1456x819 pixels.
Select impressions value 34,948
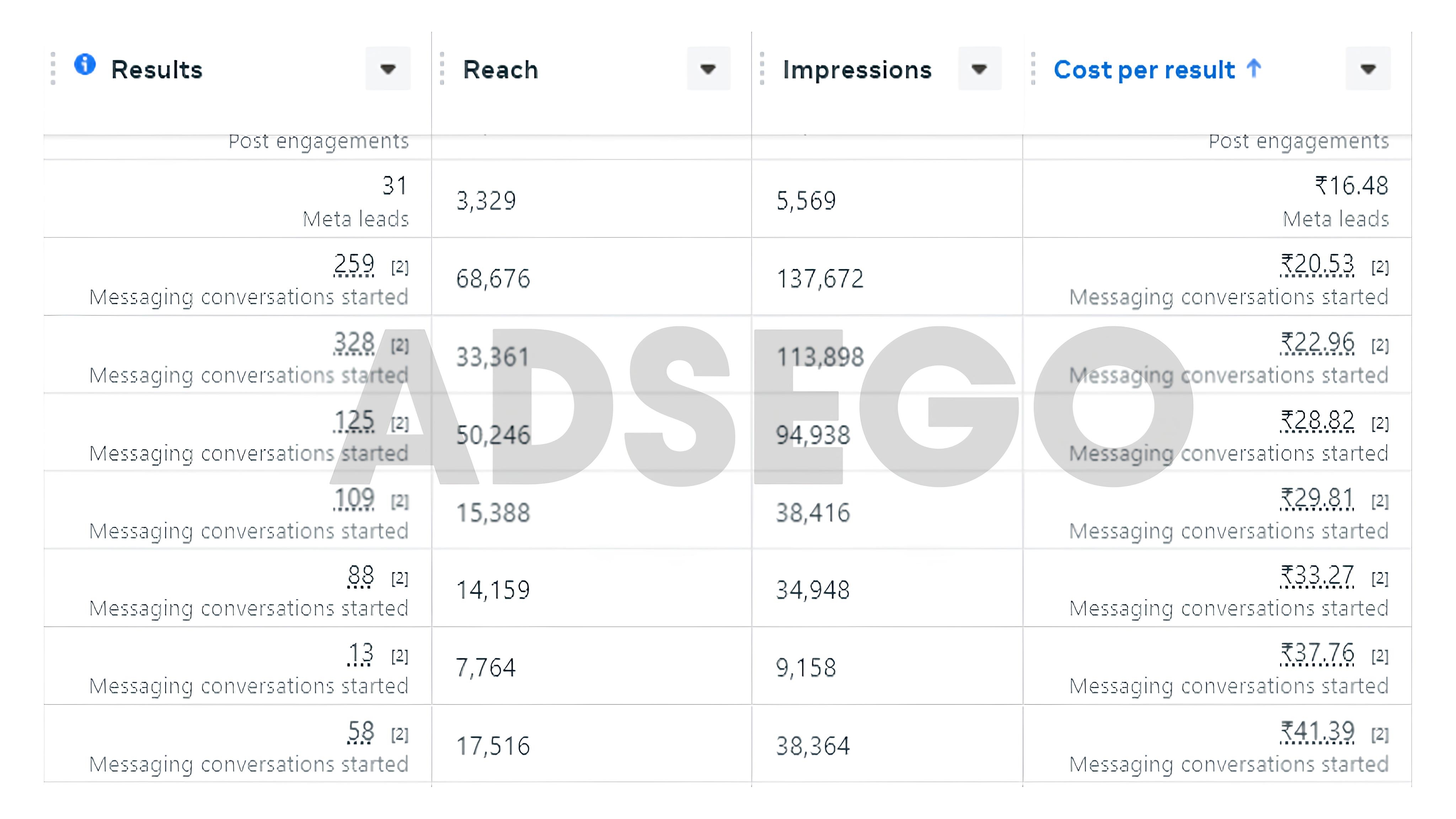click(813, 591)
